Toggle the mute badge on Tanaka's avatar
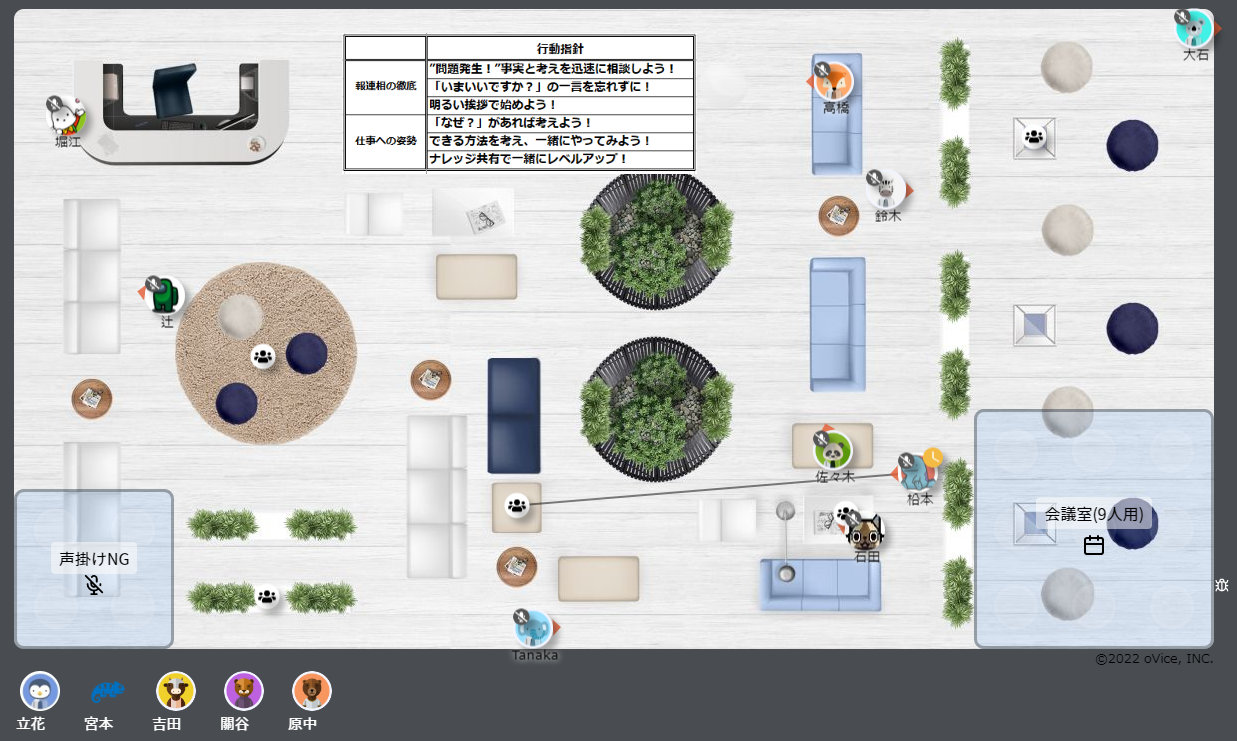The width and height of the screenshot is (1237, 741). 521,616
